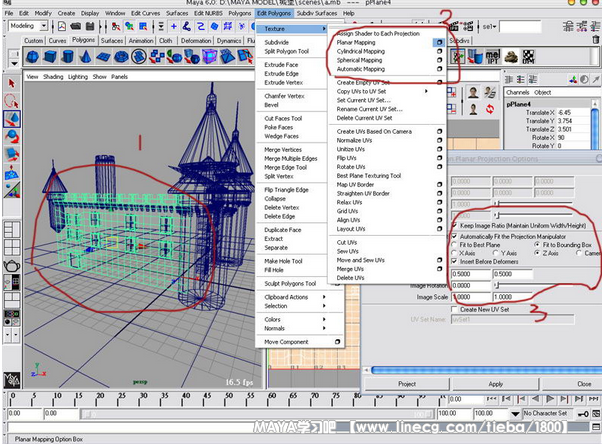
Task: Select Fit to Bounding Box radio button
Action: (537, 245)
